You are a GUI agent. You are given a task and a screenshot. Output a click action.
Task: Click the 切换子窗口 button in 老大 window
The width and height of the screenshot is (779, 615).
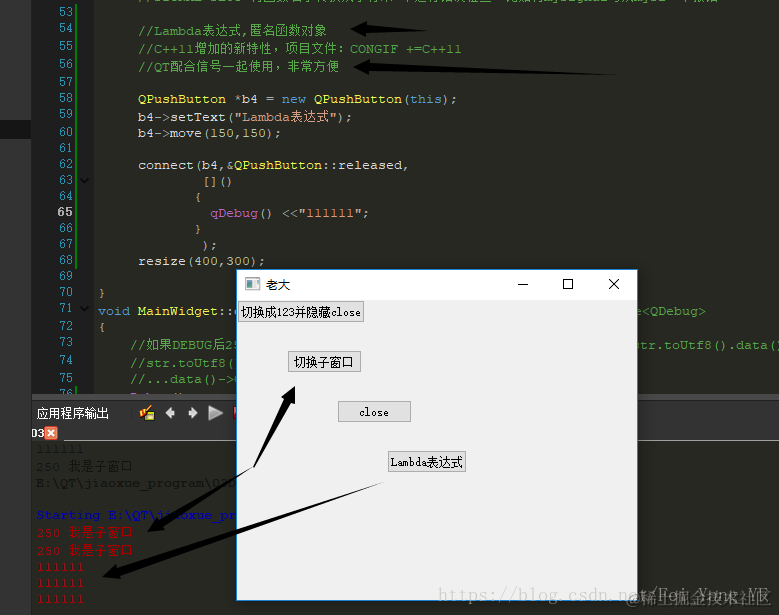point(324,362)
